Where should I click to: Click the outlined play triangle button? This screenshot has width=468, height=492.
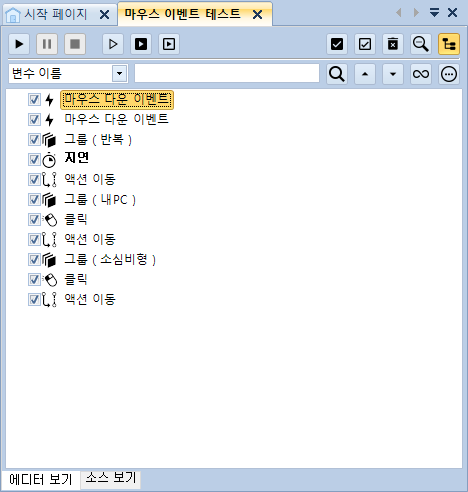113,44
